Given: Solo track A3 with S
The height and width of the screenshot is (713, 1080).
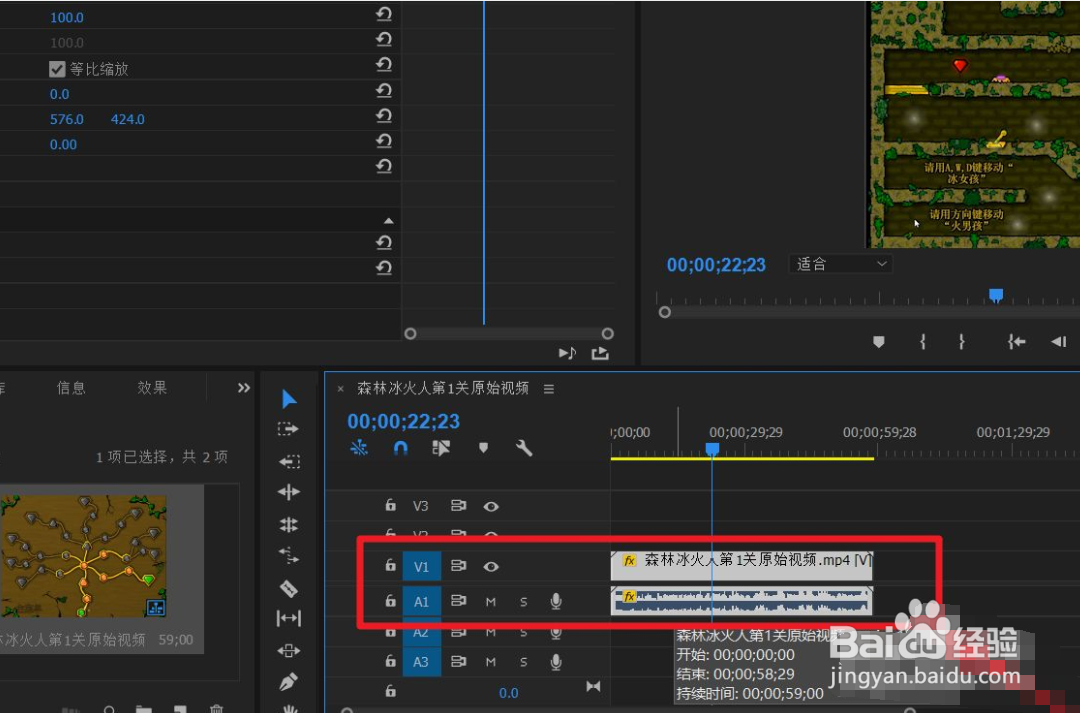Looking at the screenshot, I should pyautogui.click(x=523, y=662).
